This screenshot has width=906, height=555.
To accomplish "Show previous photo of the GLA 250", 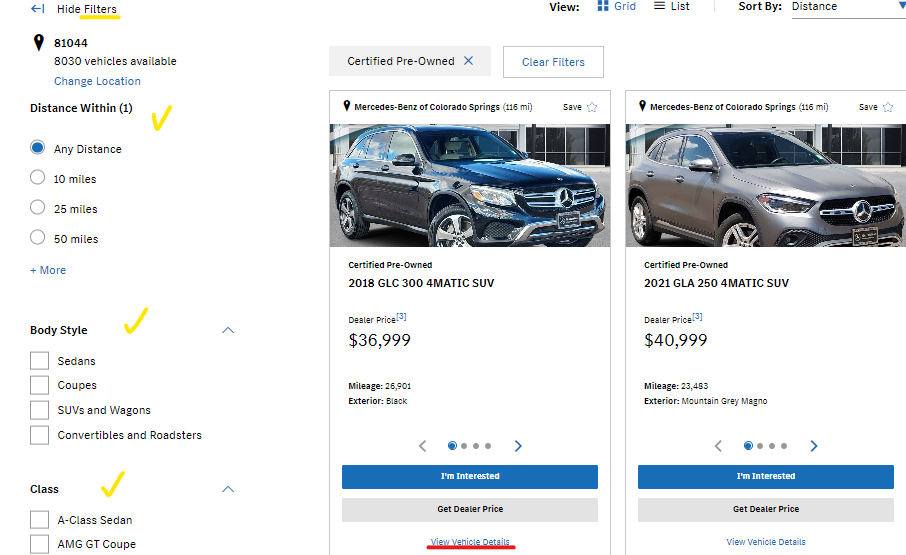I will [718, 446].
